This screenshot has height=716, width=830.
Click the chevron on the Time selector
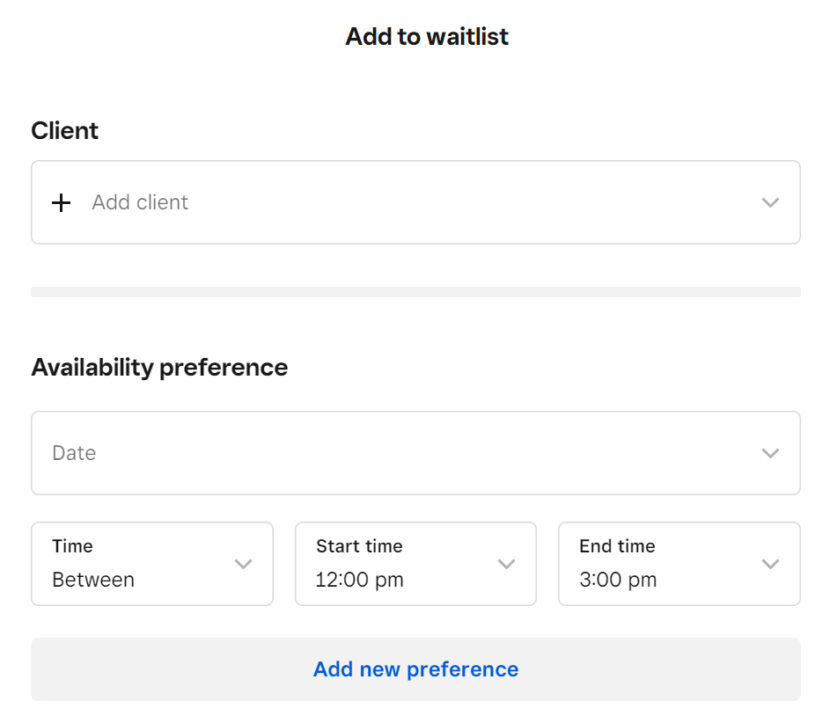pos(243,564)
